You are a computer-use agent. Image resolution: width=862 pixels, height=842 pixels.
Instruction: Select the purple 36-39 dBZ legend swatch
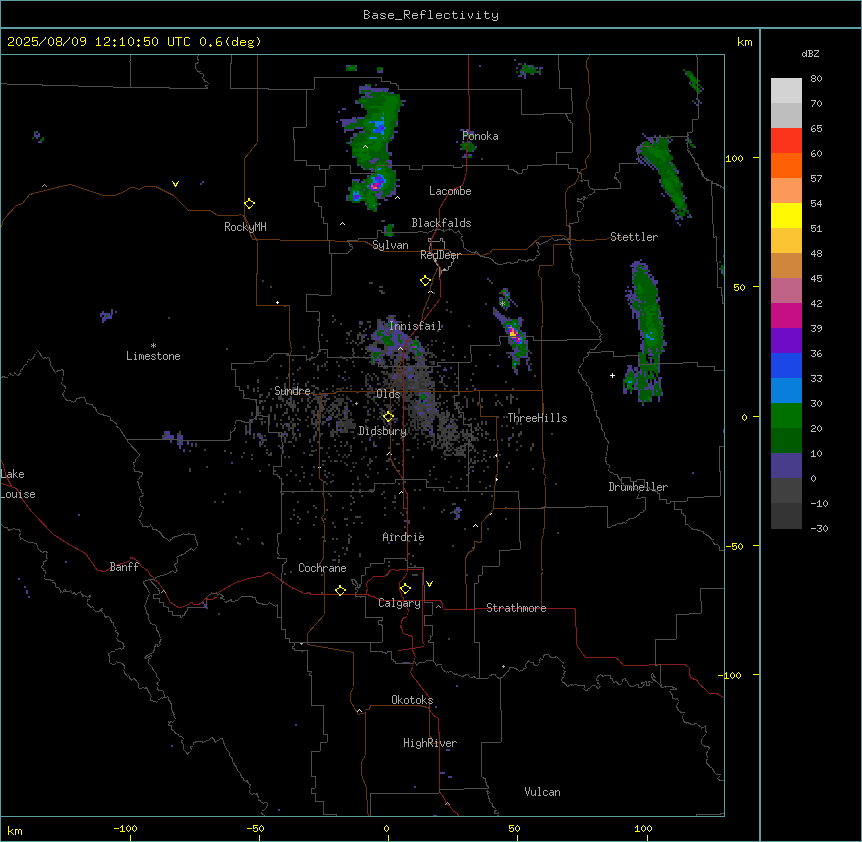click(786, 341)
